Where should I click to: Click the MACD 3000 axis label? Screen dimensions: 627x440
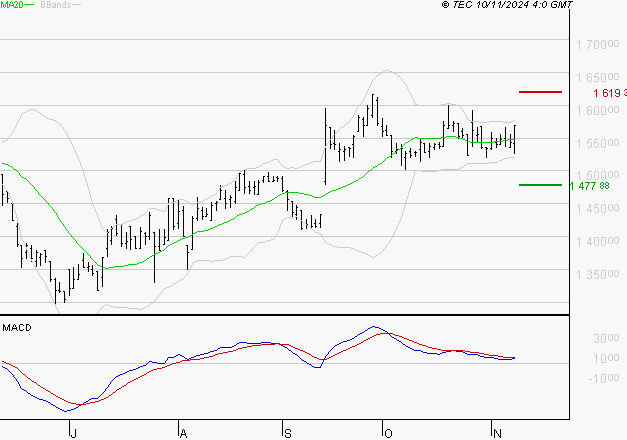click(x=606, y=338)
